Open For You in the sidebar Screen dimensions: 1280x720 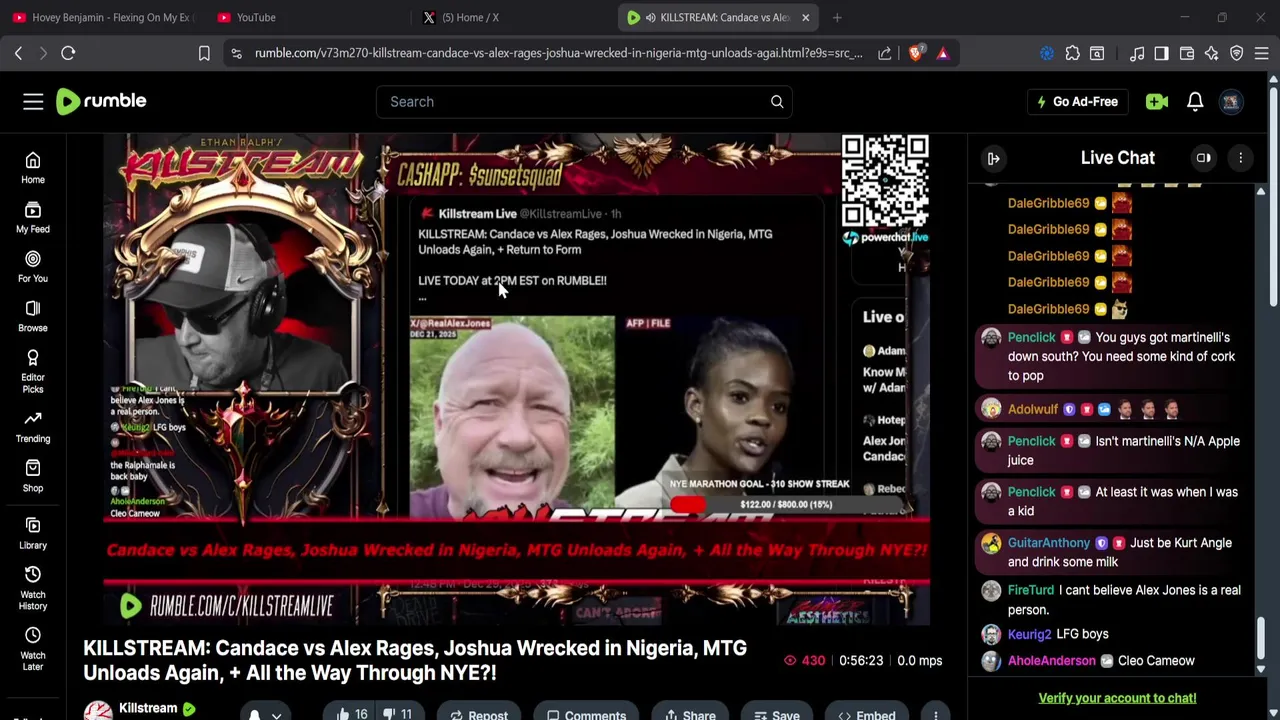(x=33, y=267)
